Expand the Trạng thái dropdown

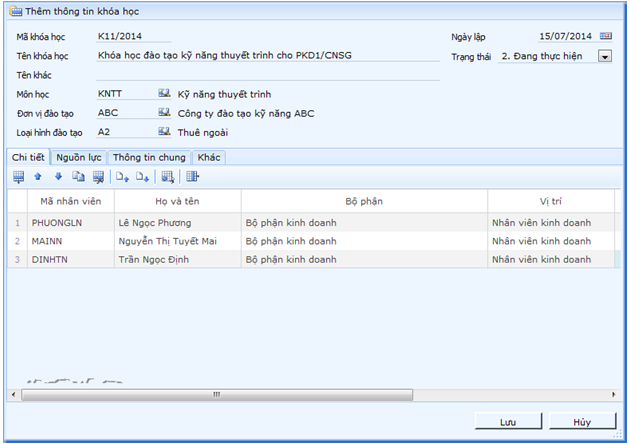coord(604,57)
